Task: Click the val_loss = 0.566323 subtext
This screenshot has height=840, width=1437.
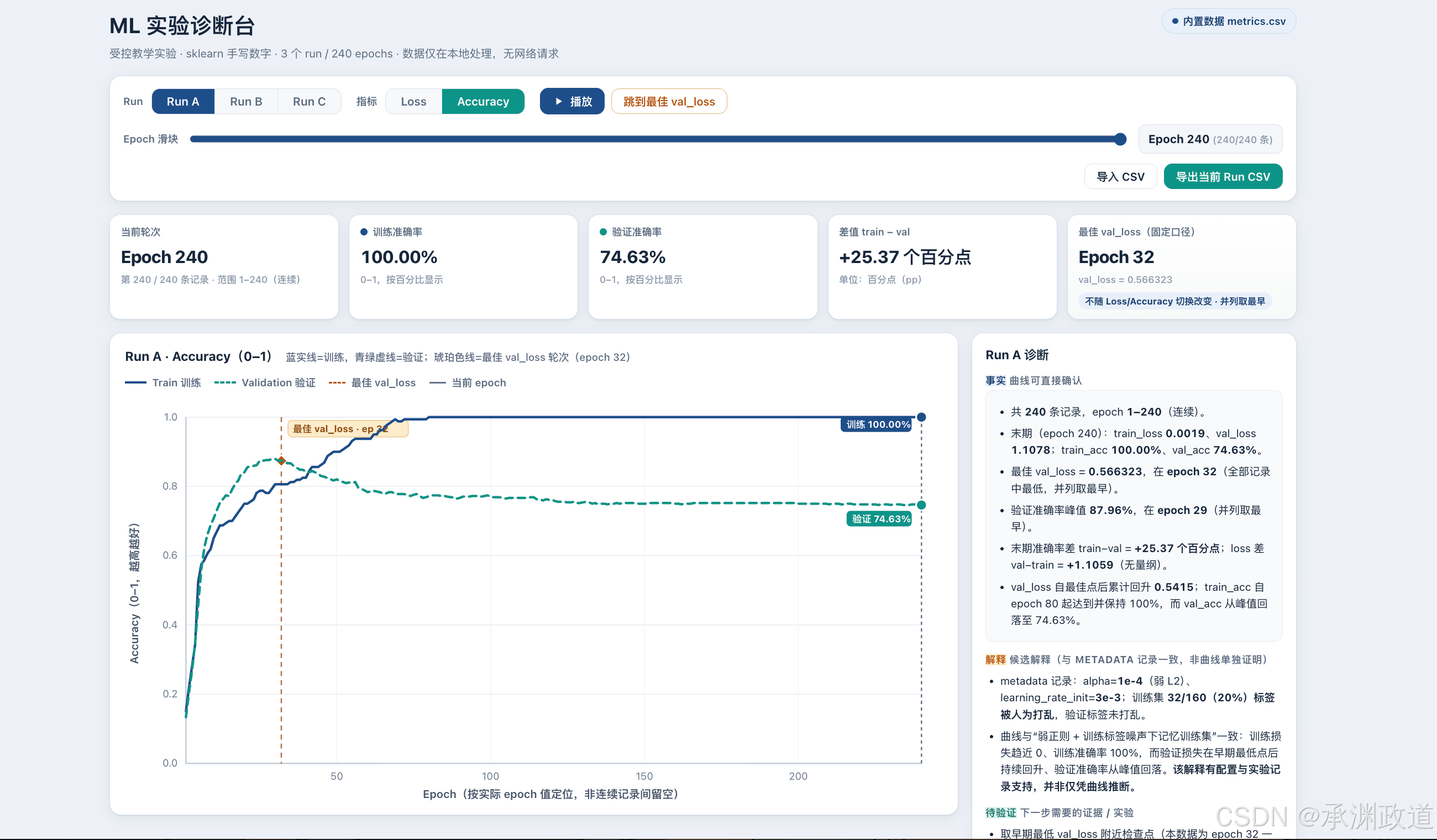Action: 1125,280
